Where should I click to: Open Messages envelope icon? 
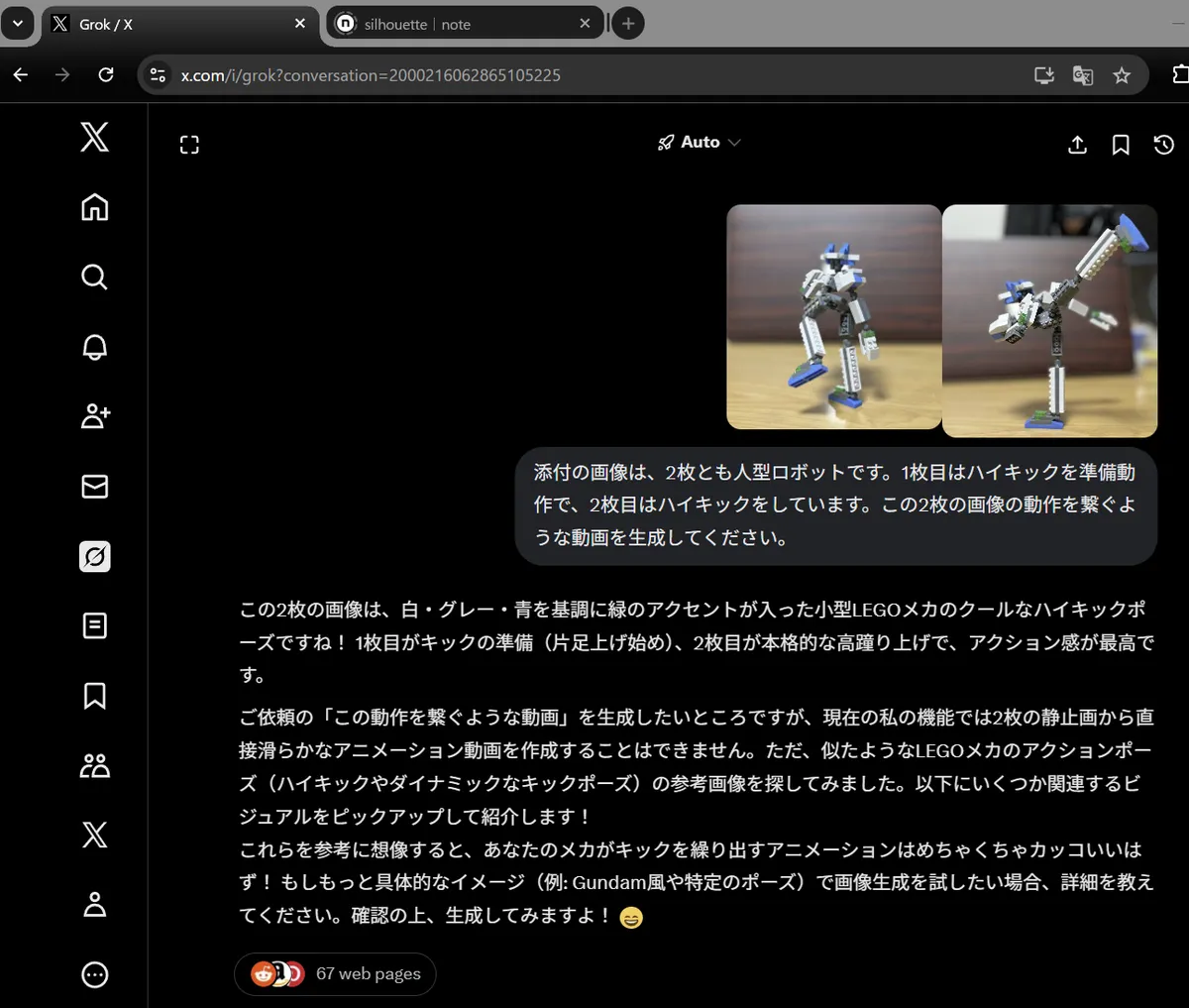[94, 487]
